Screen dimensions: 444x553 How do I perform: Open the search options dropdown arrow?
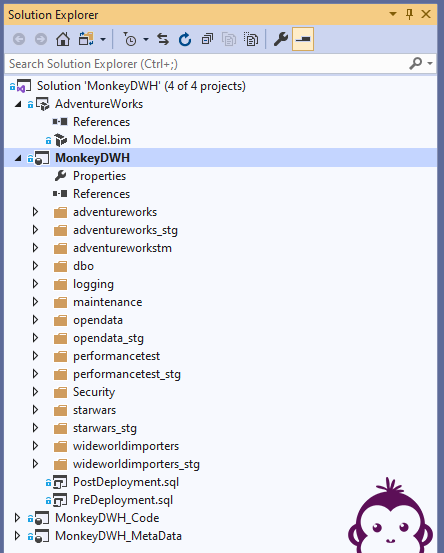click(430, 64)
